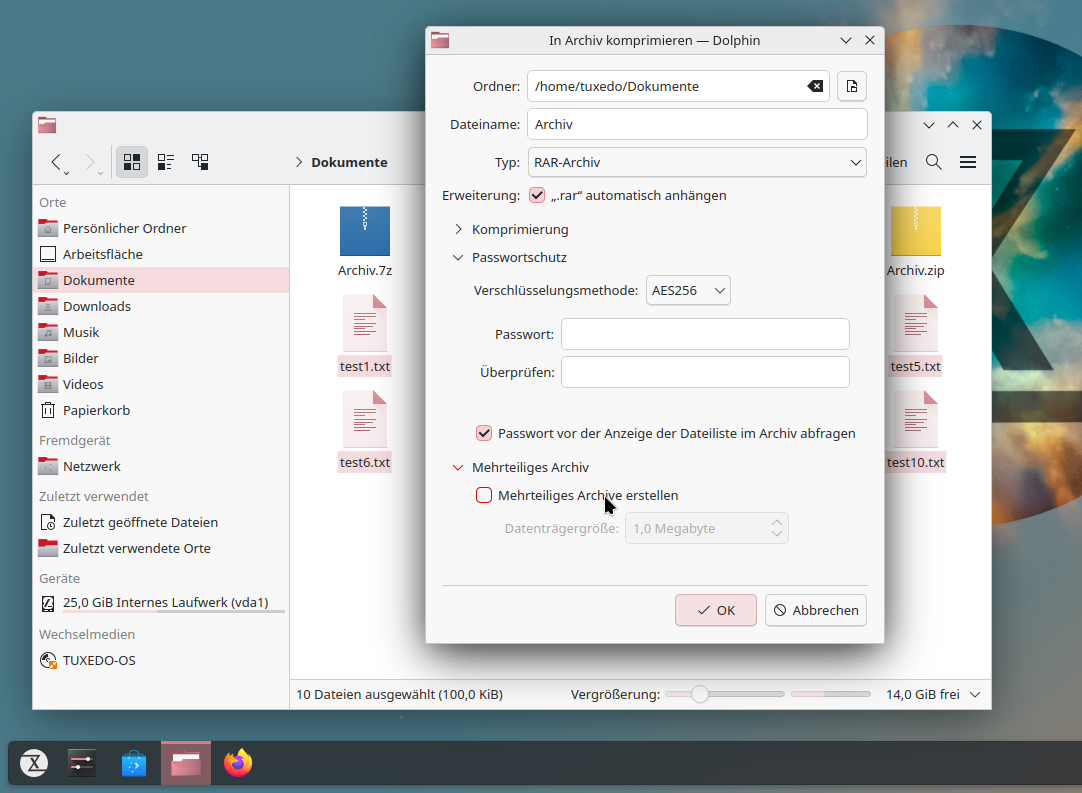Go forward in Dolphin navigation

click(x=90, y=162)
